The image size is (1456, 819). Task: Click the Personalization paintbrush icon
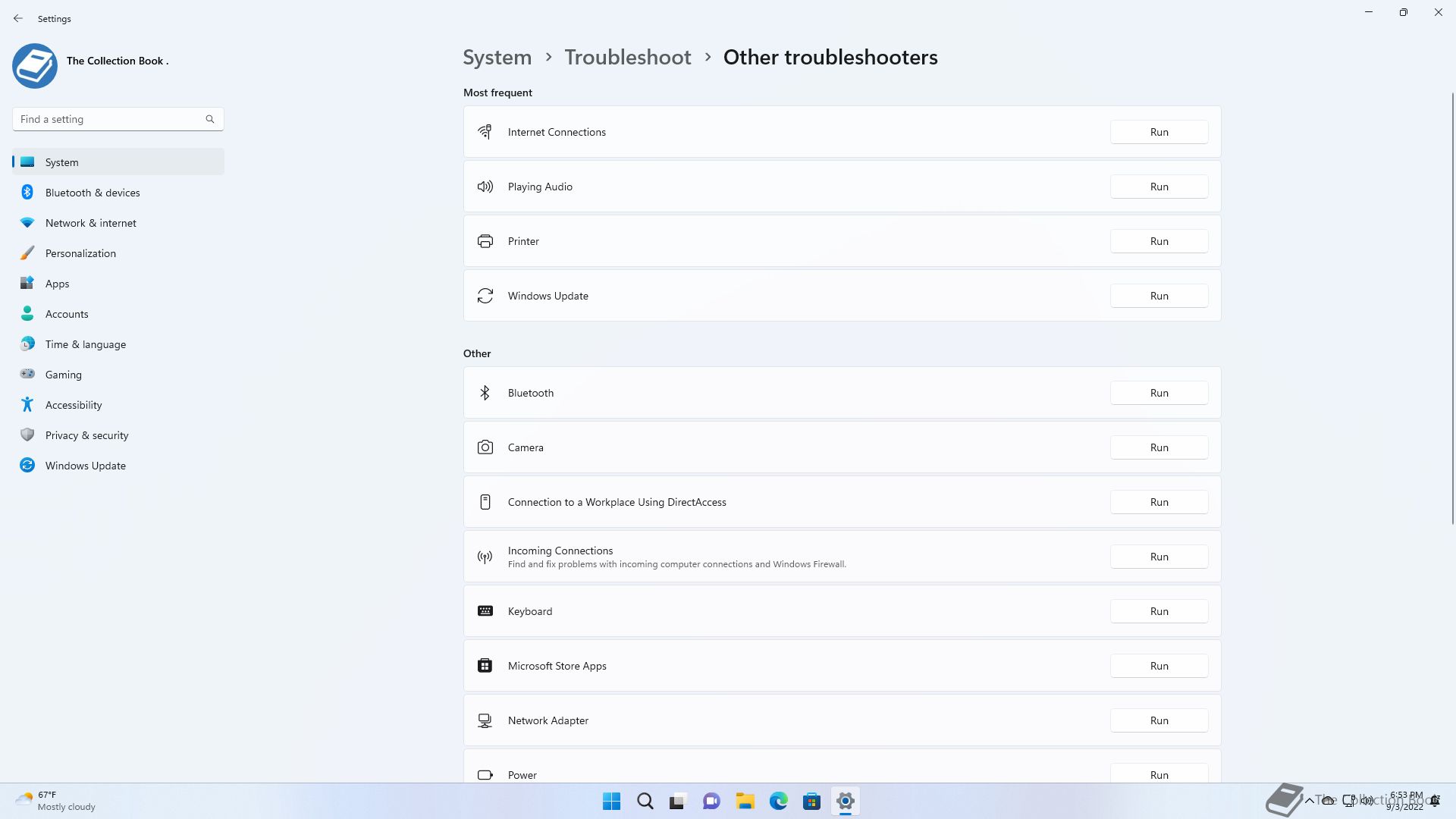pyautogui.click(x=27, y=253)
